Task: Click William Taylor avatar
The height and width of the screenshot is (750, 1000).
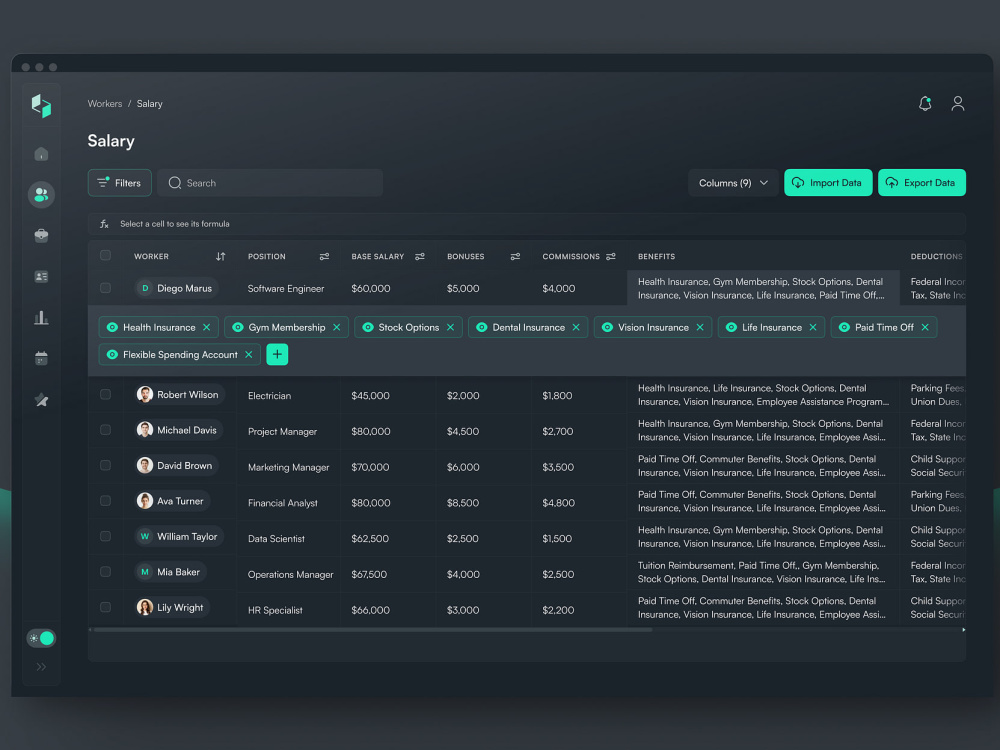Action: pos(145,536)
